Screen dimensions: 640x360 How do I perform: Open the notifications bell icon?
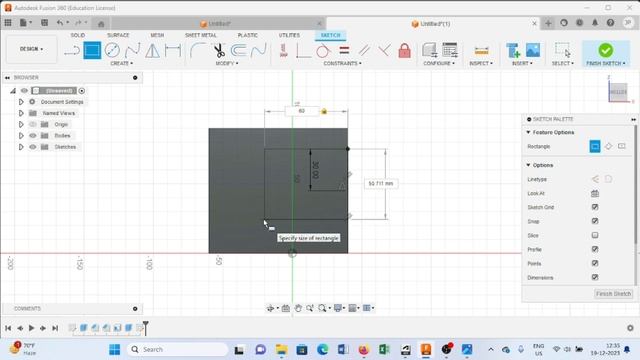[595, 23]
